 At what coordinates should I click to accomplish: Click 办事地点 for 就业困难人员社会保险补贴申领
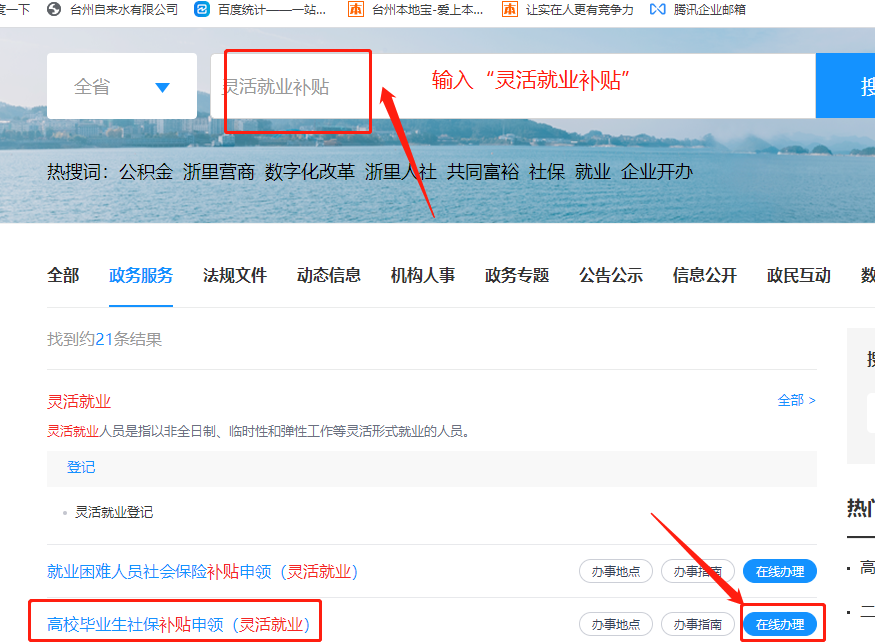click(615, 572)
